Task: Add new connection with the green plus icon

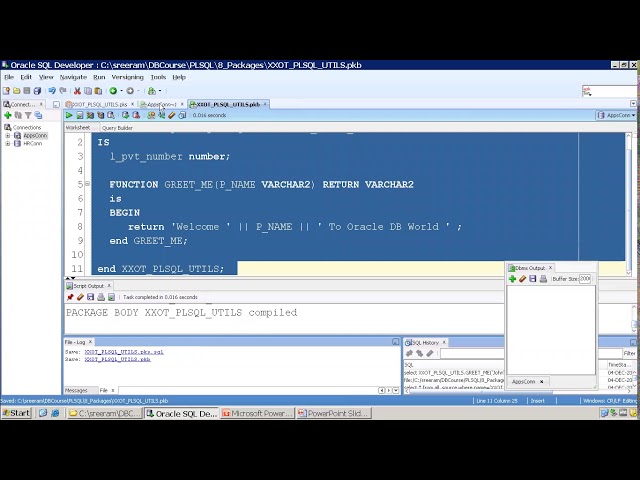Action: tap(7, 116)
